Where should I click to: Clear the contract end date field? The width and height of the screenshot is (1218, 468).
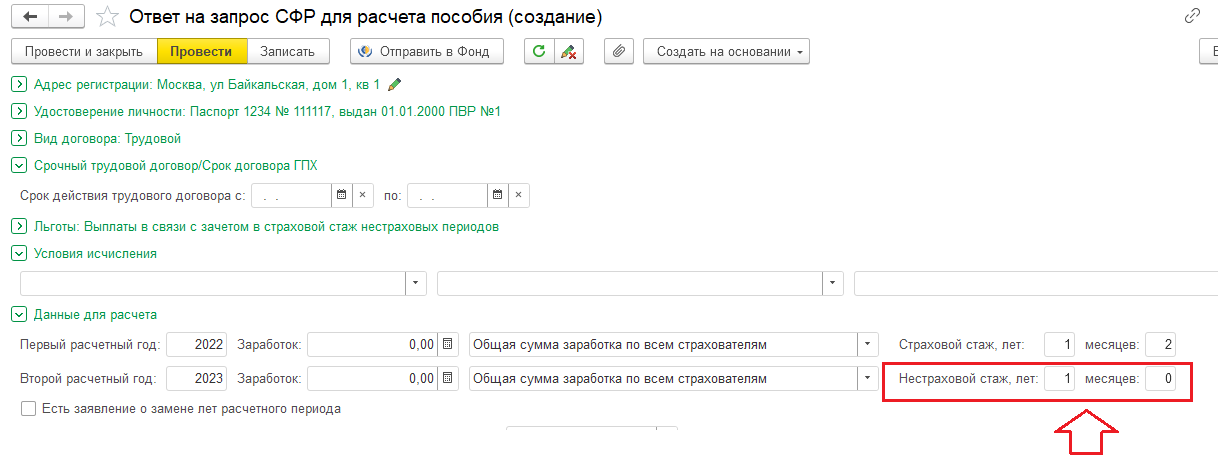[519, 195]
